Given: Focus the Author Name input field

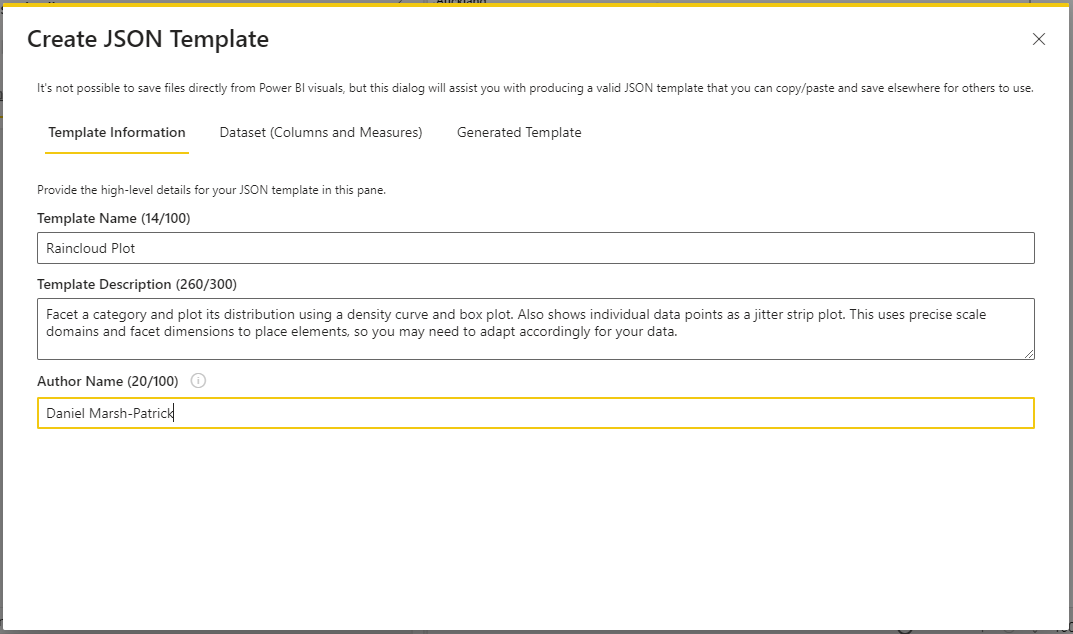Looking at the screenshot, I should point(536,413).
